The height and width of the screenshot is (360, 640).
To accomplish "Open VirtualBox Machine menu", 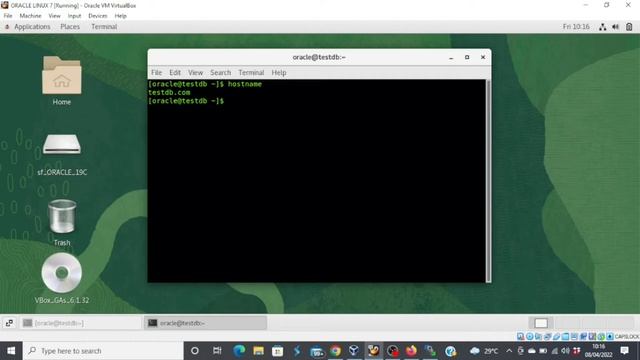I will [x=30, y=16].
